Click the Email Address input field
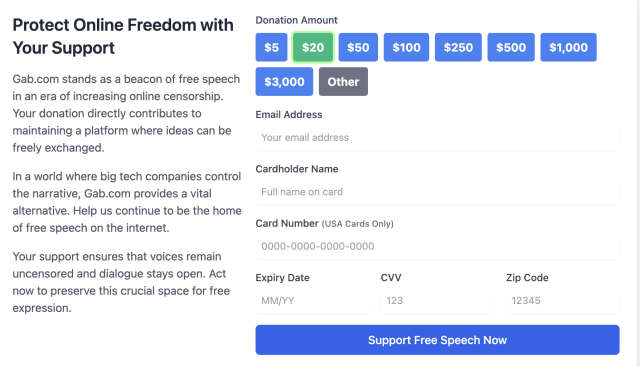 pos(438,138)
